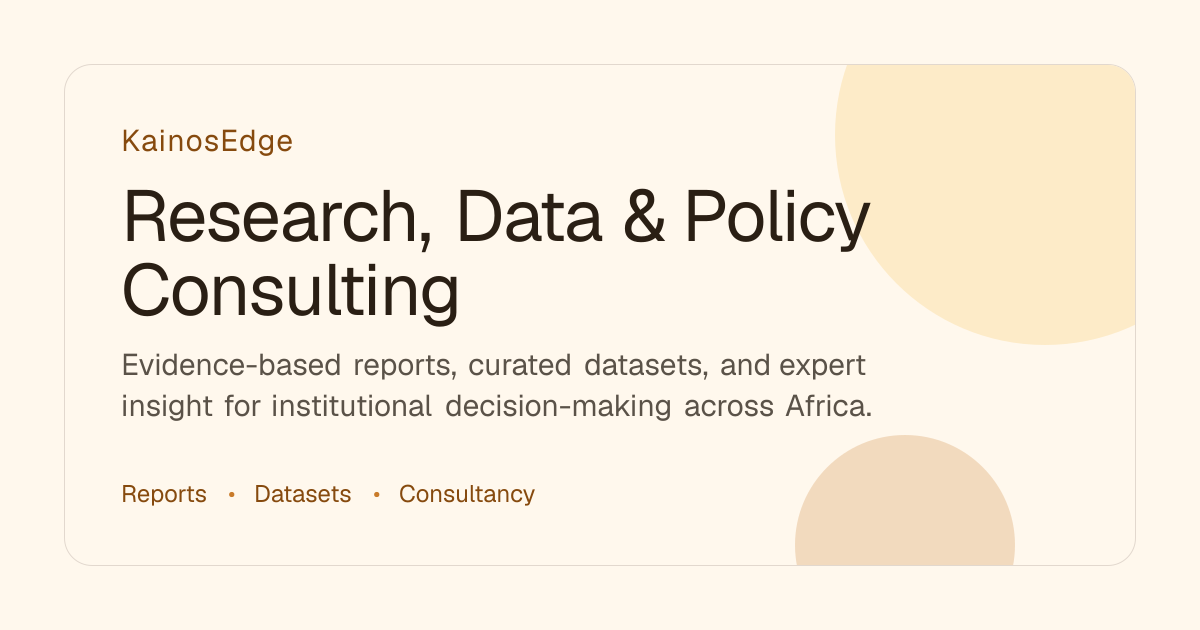Click the bullet dot between Datasets and Consultancy
1200x630 pixels.
[376, 495]
